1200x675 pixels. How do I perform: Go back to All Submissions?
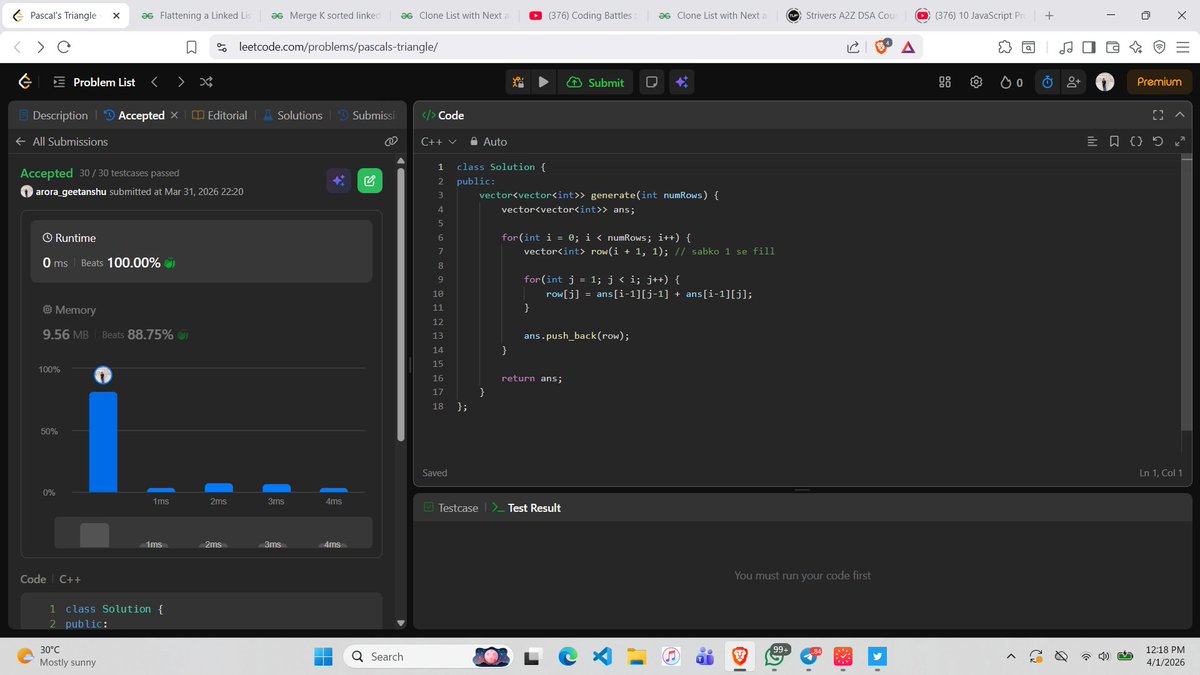pyautogui.click(x=61, y=142)
